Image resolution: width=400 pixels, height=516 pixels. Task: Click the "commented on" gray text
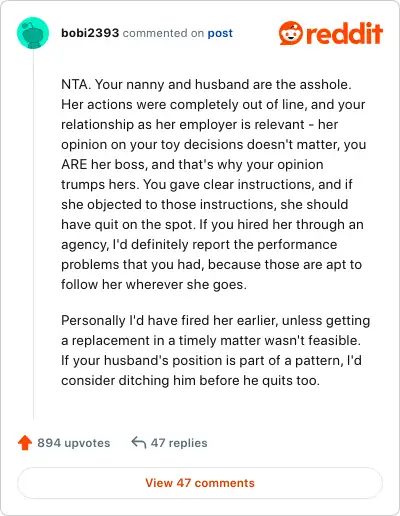[x=163, y=33]
